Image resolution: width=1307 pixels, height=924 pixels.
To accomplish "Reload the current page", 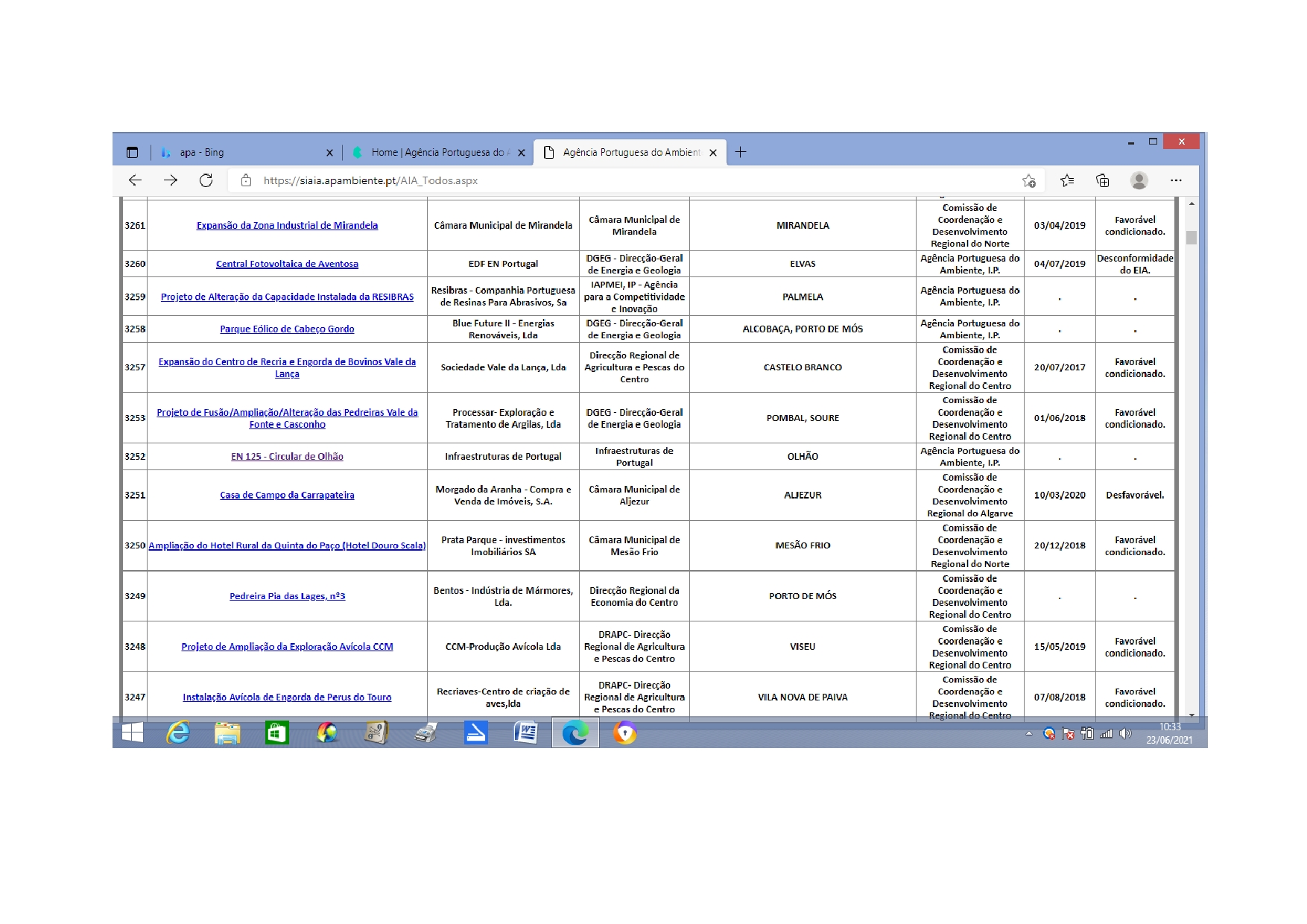I will (x=206, y=180).
